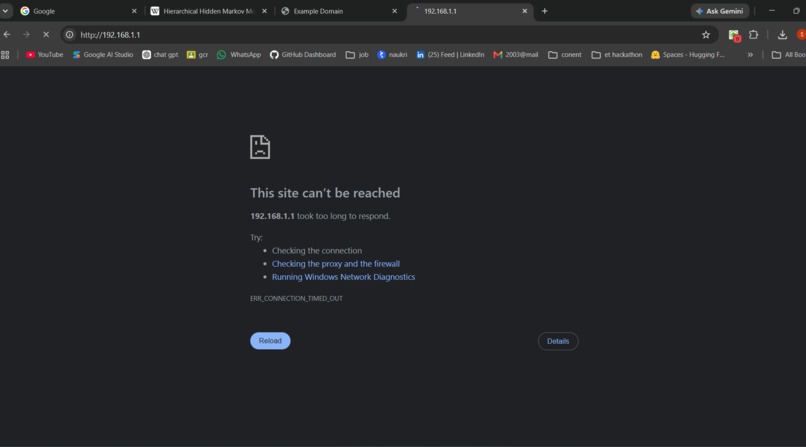View site information icon in the address bar

tap(69, 34)
